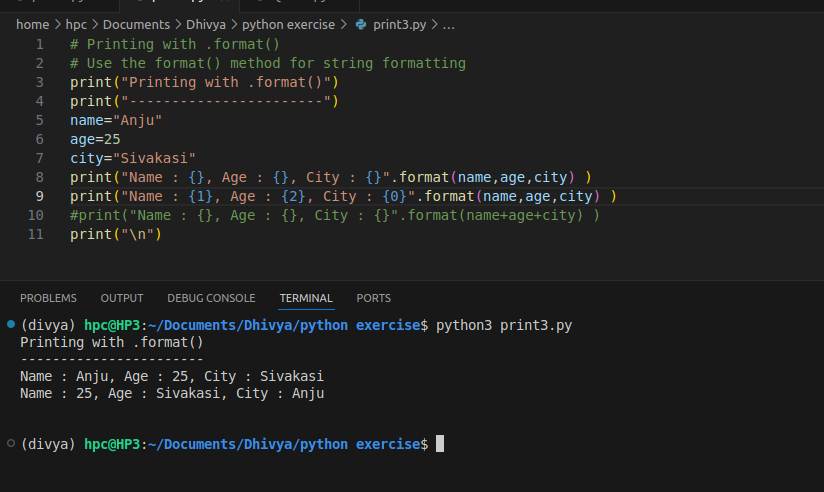Viewport: 824px width, 492px height.
Task: Expand the 'Documents' breadcrumb folder
Action: (136, 24)
